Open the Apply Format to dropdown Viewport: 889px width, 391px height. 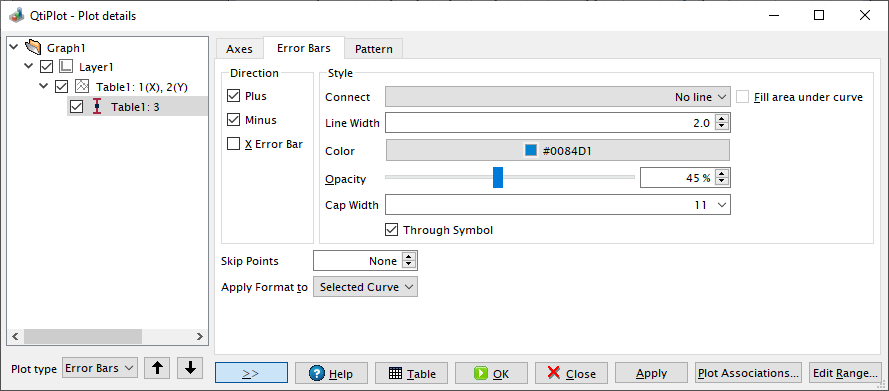point(366,287)
